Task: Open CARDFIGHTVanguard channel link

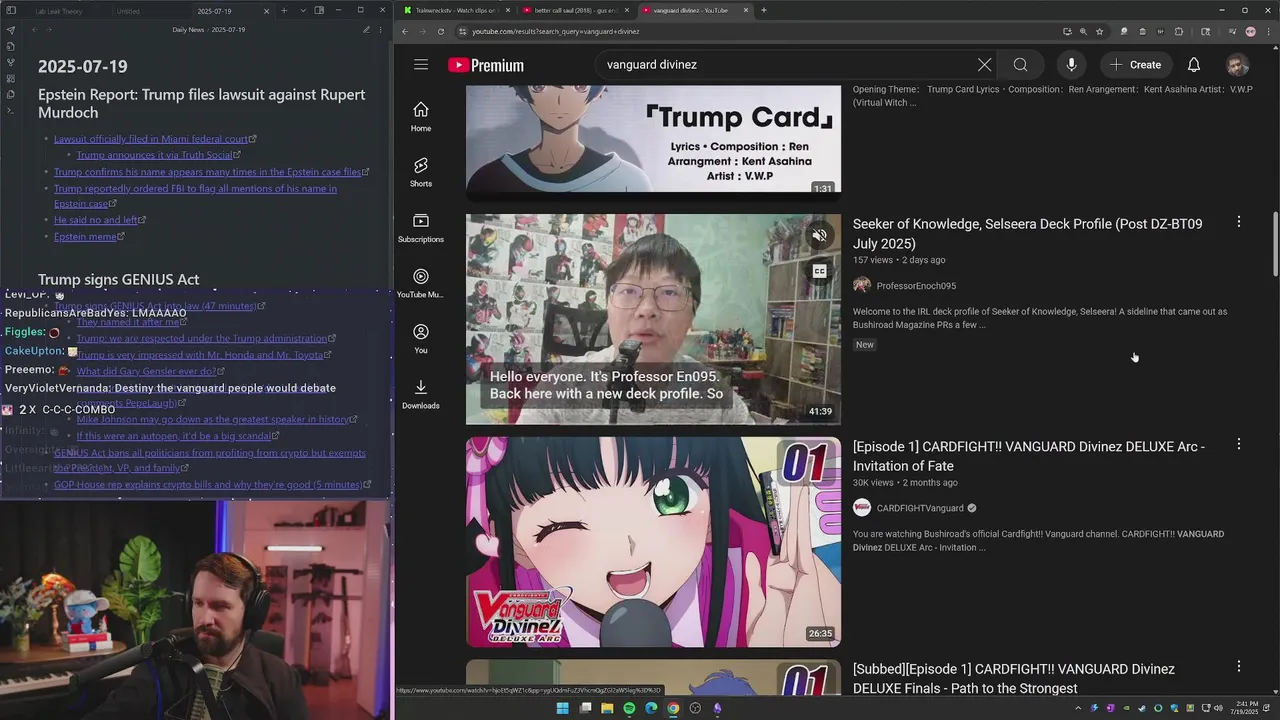Action: 920,508
